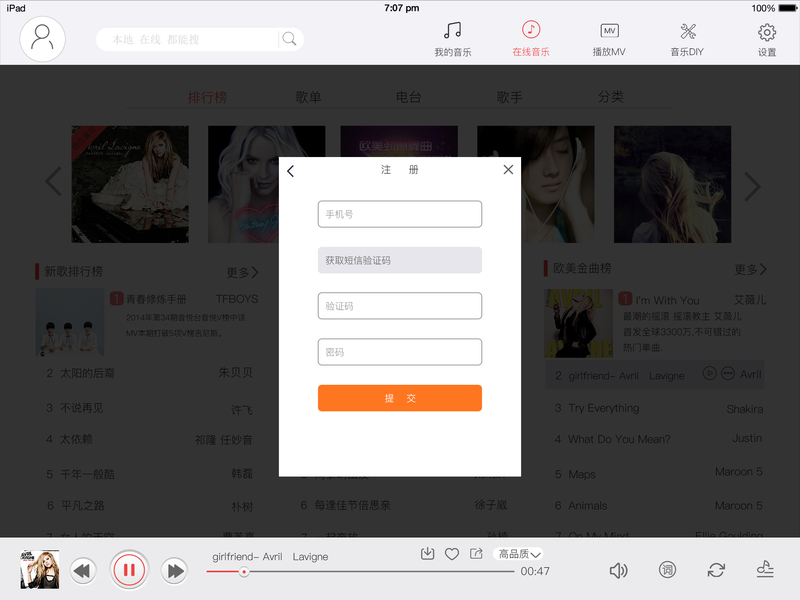This screenshot has height=600, width=800.
Task: Select song Maps
Action: point(582,474)
